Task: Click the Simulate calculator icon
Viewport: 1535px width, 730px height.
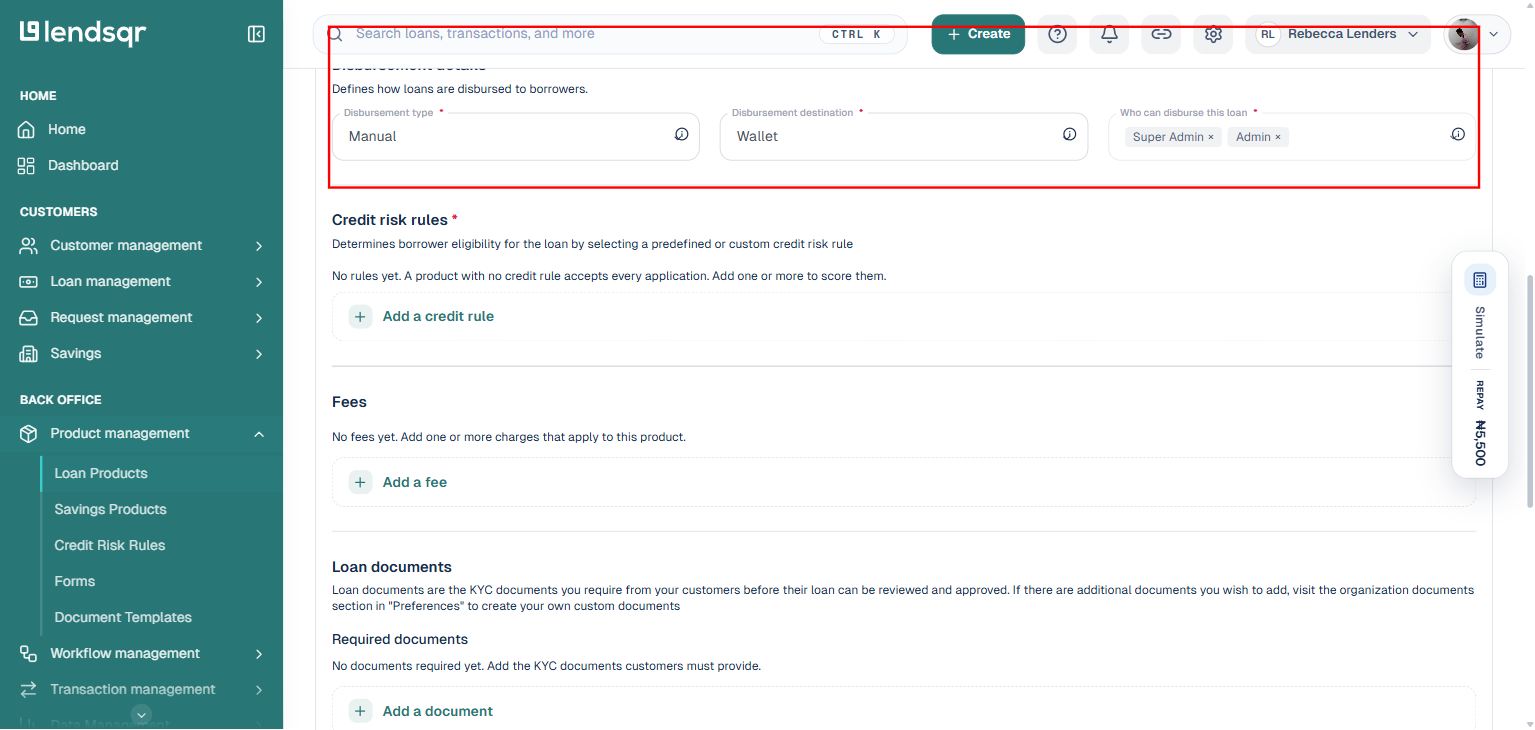Action: coord(1480,280)
